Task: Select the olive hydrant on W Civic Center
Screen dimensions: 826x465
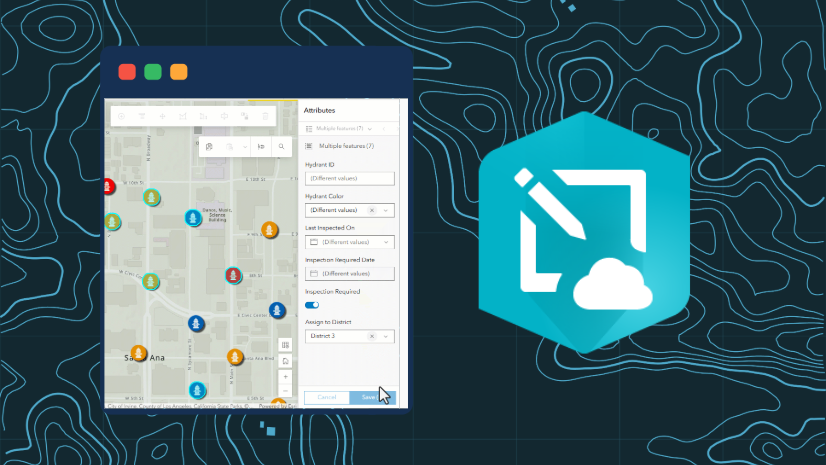Action: [x=151, y=281]
